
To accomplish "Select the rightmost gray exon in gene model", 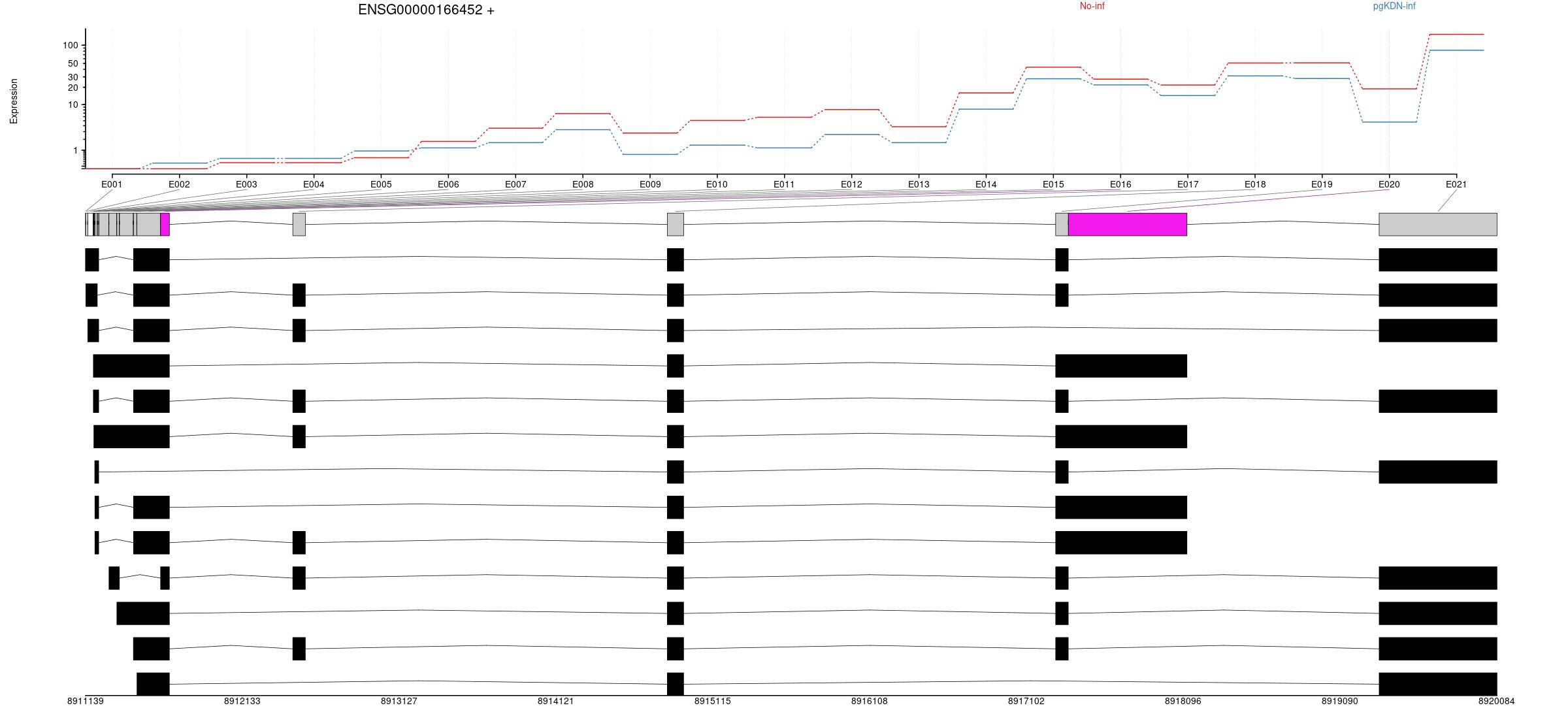I will click(x=1438, y=224).
